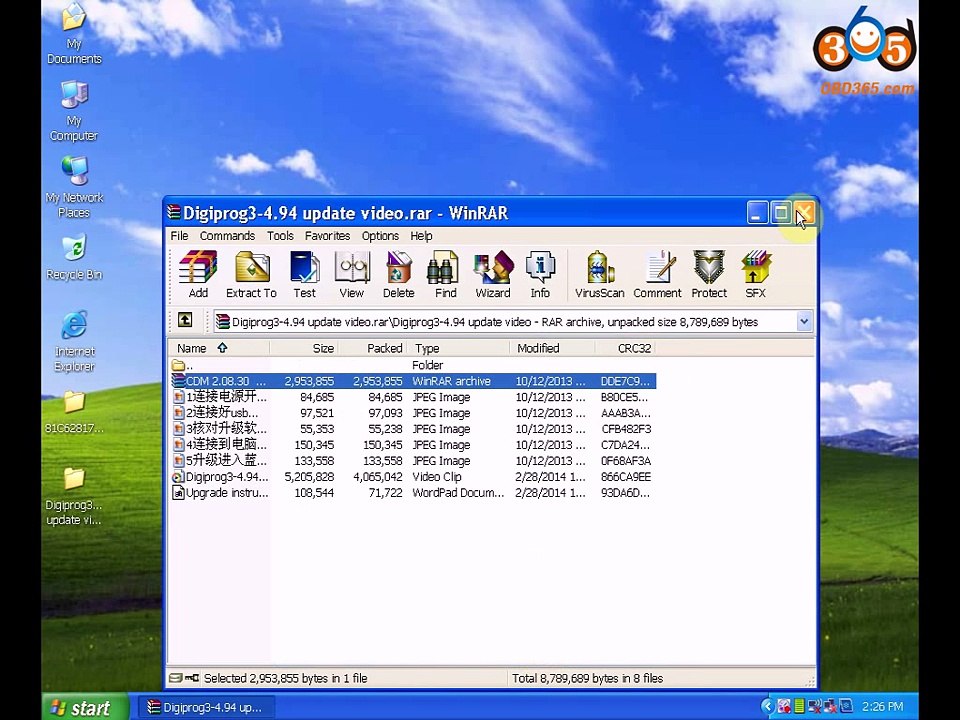Click the system tray clock 2:26 PM

pos(882,707)
